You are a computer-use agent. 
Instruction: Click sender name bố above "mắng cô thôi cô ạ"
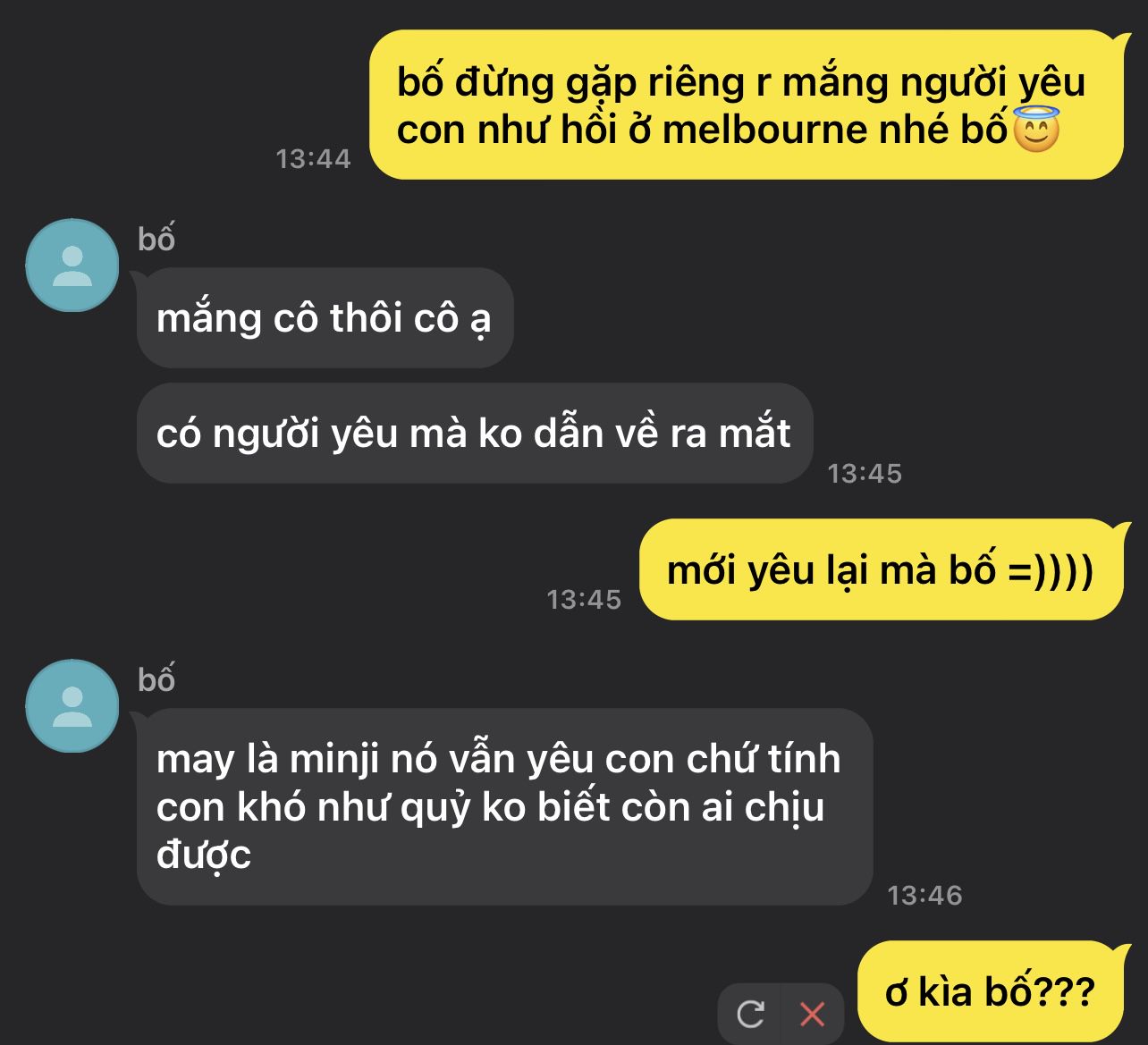click(x=156, y=239)
